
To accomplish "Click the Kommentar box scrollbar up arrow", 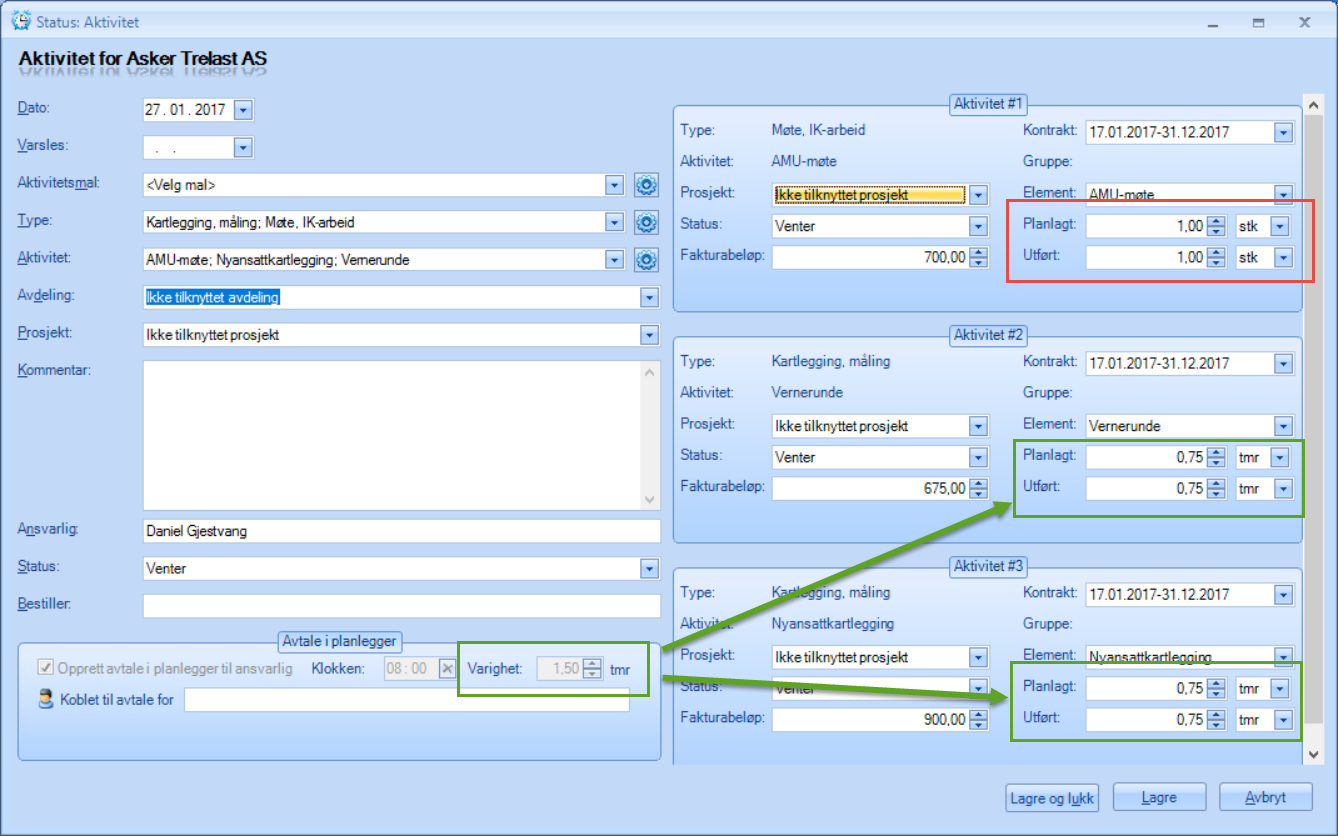I will pyautogui.click(x=650, y=373).
